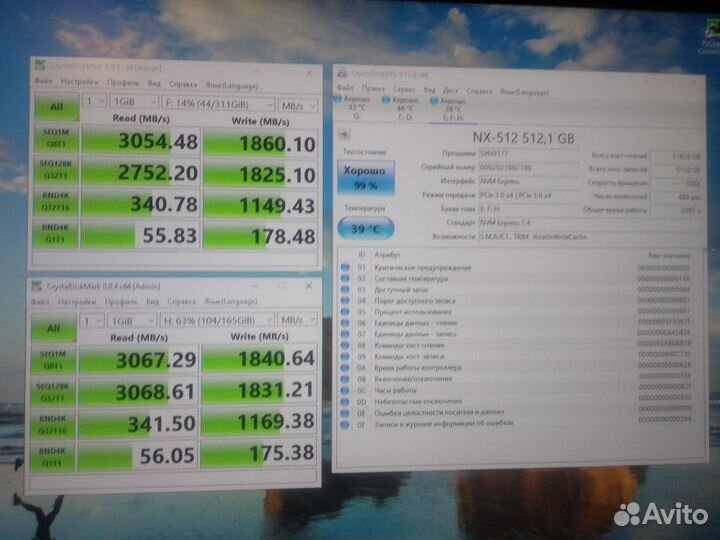Click status icon of attribute 0D Небезопасные отключения
Image resolution: width=720 pixels, height=540 pixels.
(345, 402)
